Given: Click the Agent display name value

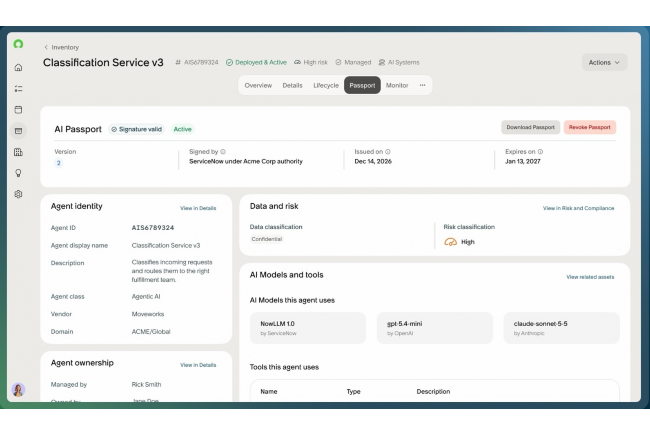Looking at the screenshot, I should click(x=166, y=245).
